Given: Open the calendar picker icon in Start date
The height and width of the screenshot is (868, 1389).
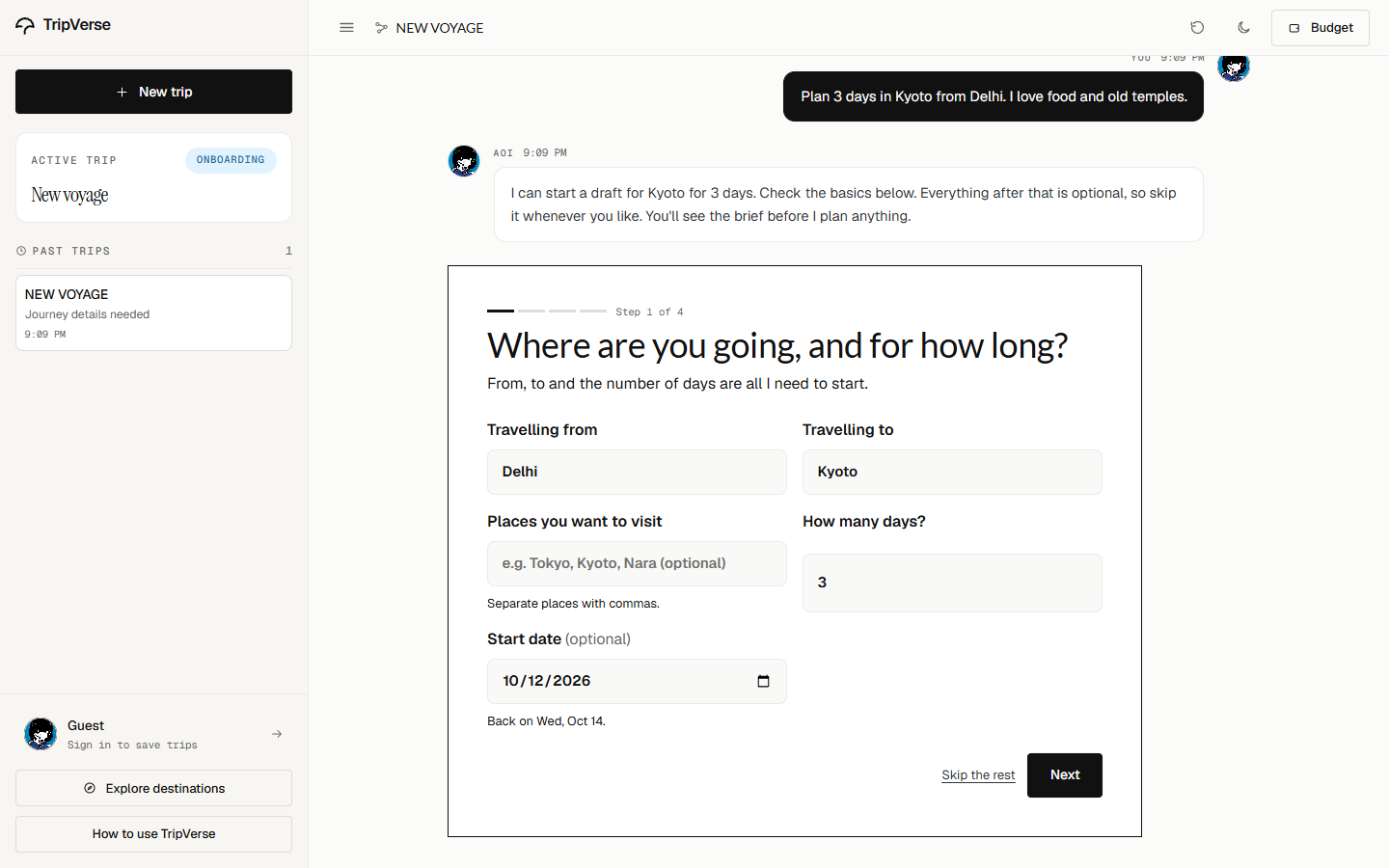Looking at the screenshot, I should pyautogui.click(x=763, y=681).
